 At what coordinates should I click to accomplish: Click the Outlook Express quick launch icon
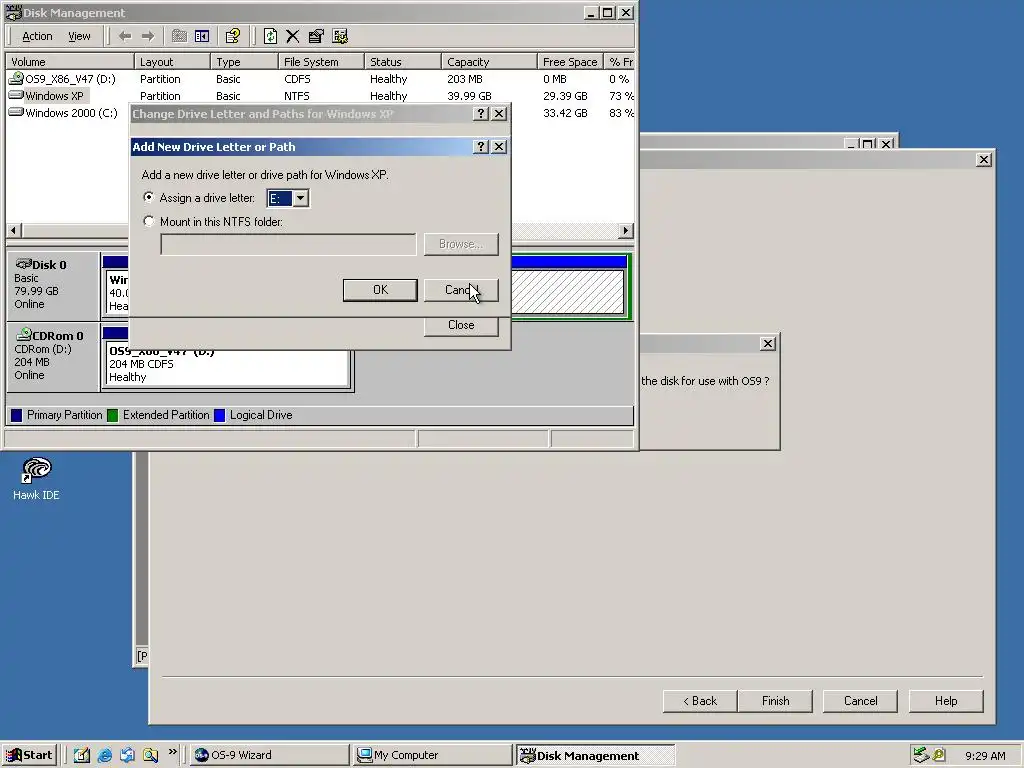(127, 755)
